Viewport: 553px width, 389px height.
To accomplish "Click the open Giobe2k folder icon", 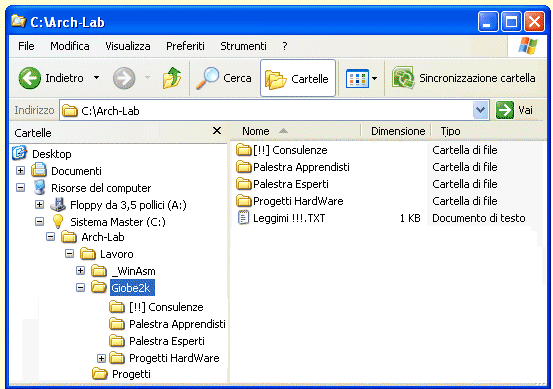I will 99,287.
